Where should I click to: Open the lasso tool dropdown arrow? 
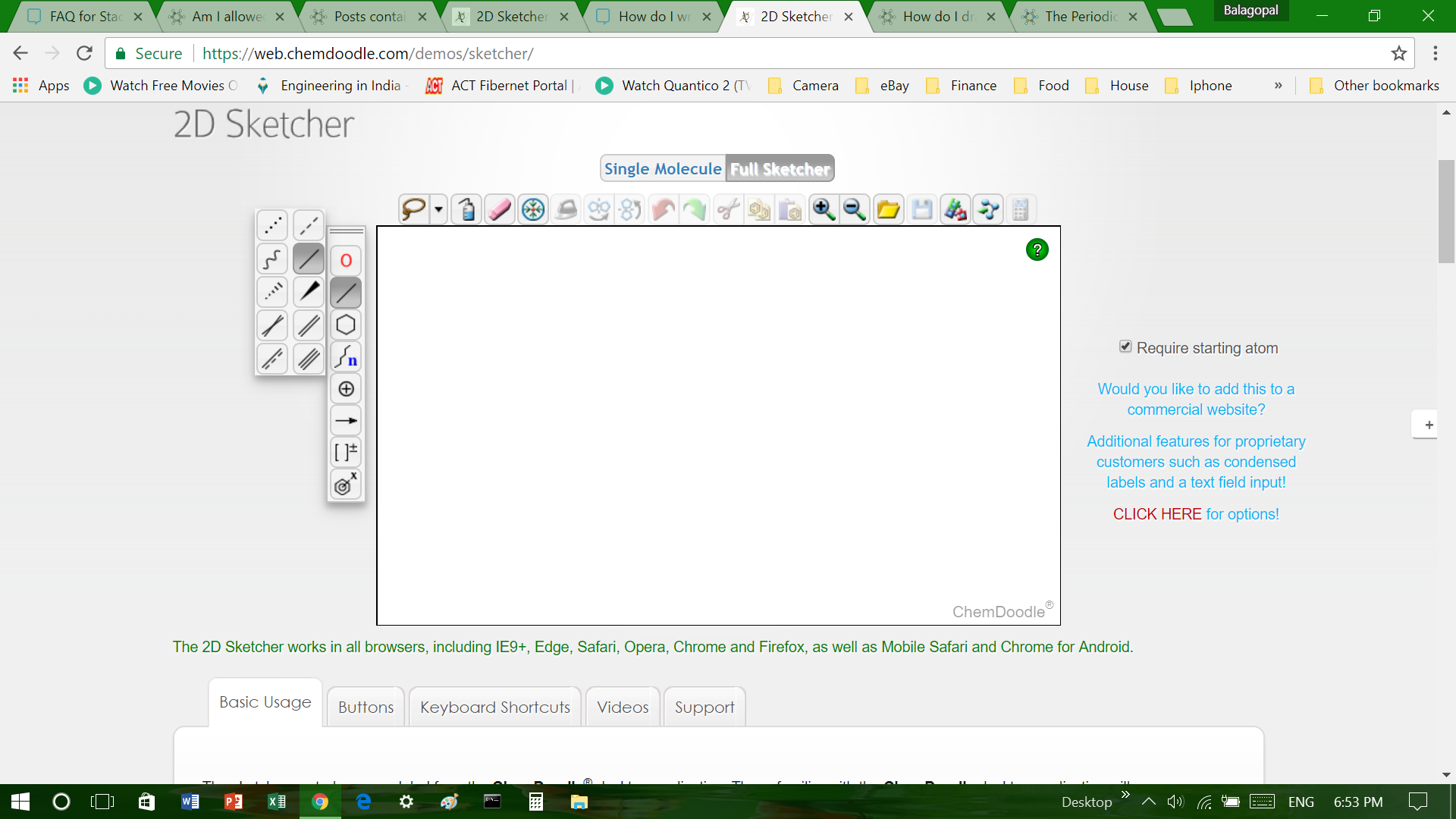[x=438, y=209]
